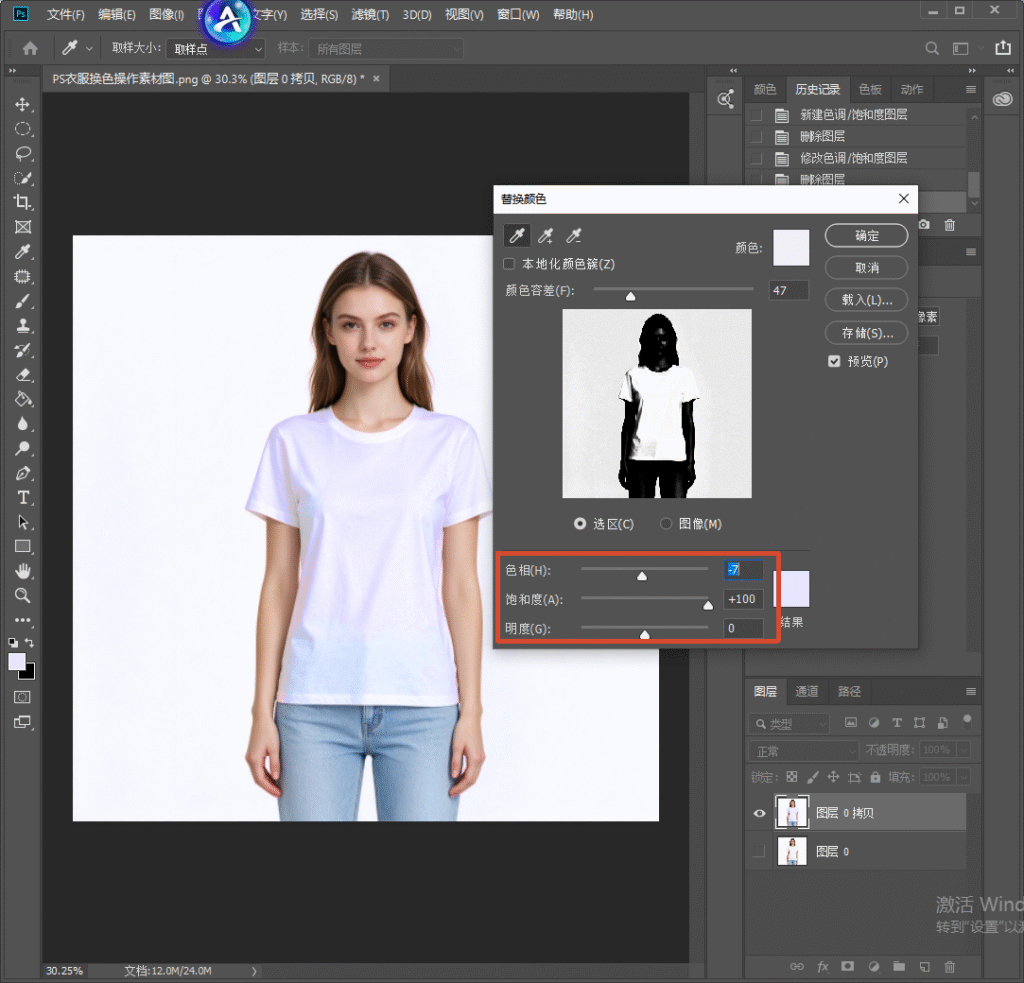Click the 载入(L)... button
Viewport: 1024px width, 983px height.
[x=867, y=300]
